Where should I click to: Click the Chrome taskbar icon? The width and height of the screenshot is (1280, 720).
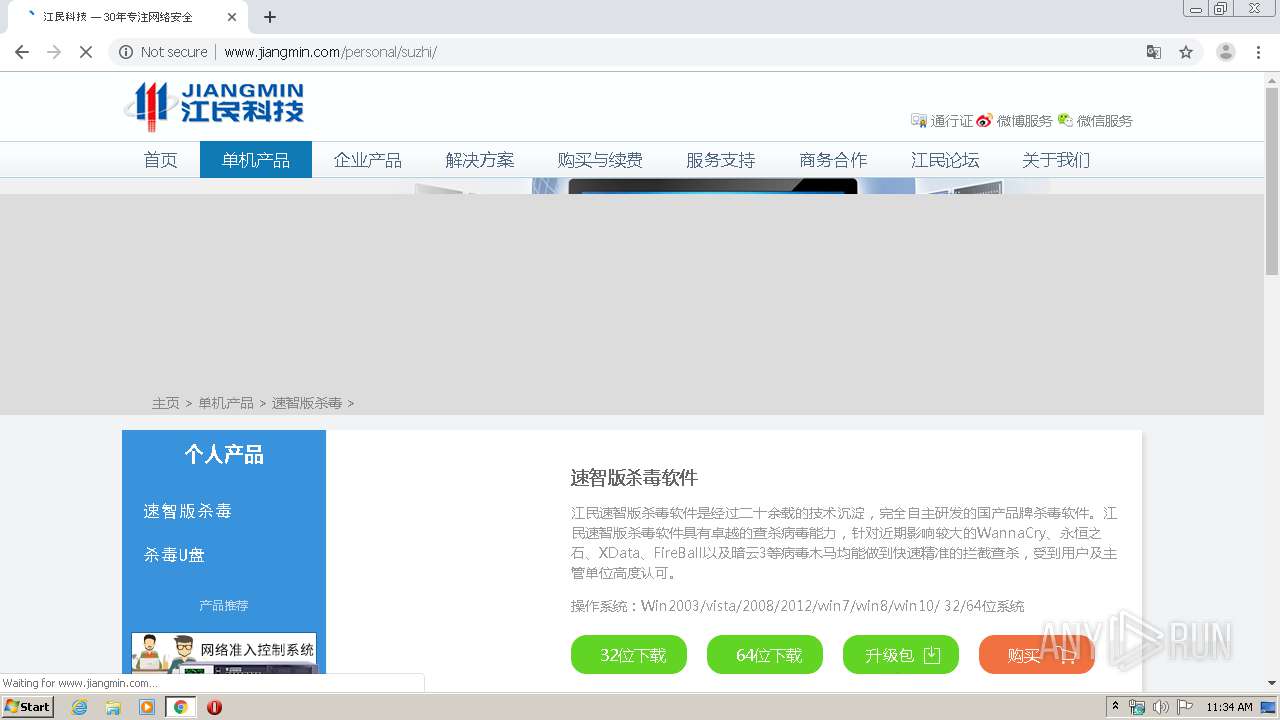click(181, 707)
